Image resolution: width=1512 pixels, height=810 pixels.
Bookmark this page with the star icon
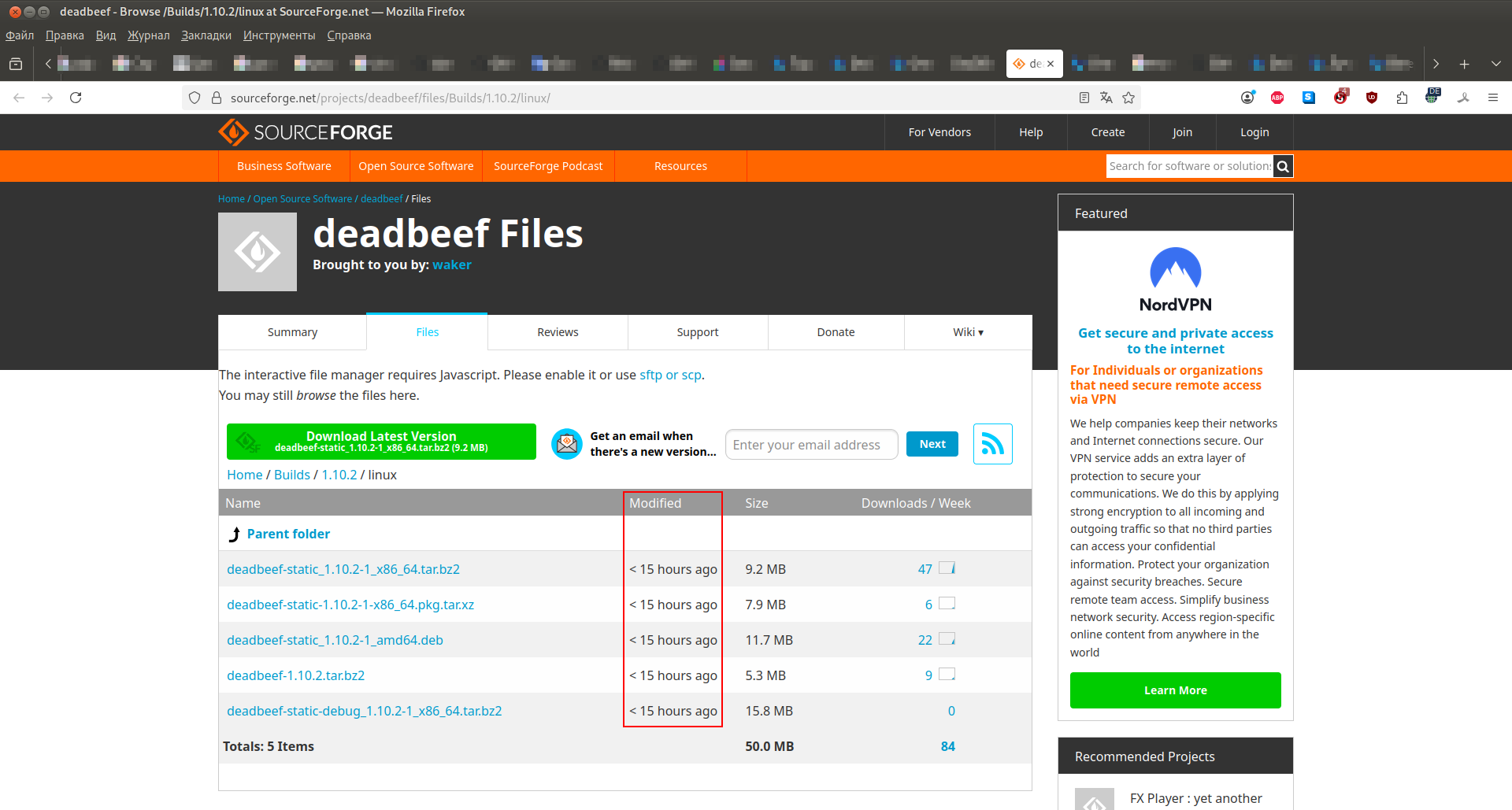click(x=1128, y=98)
